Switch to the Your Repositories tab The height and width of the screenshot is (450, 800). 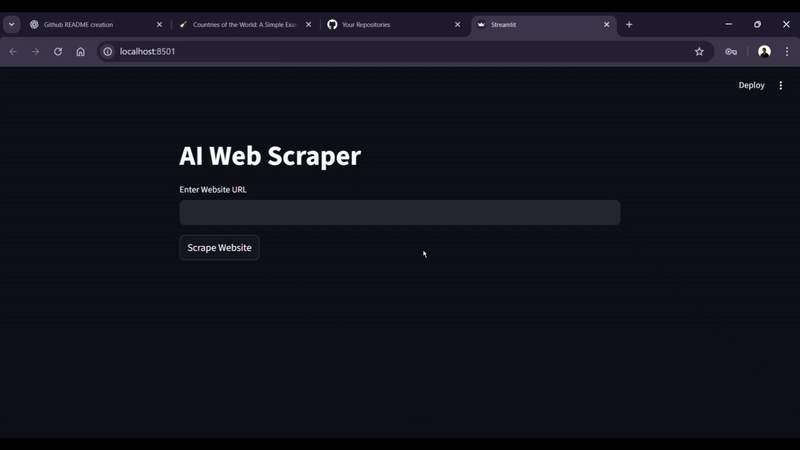(x=394, y=24)
